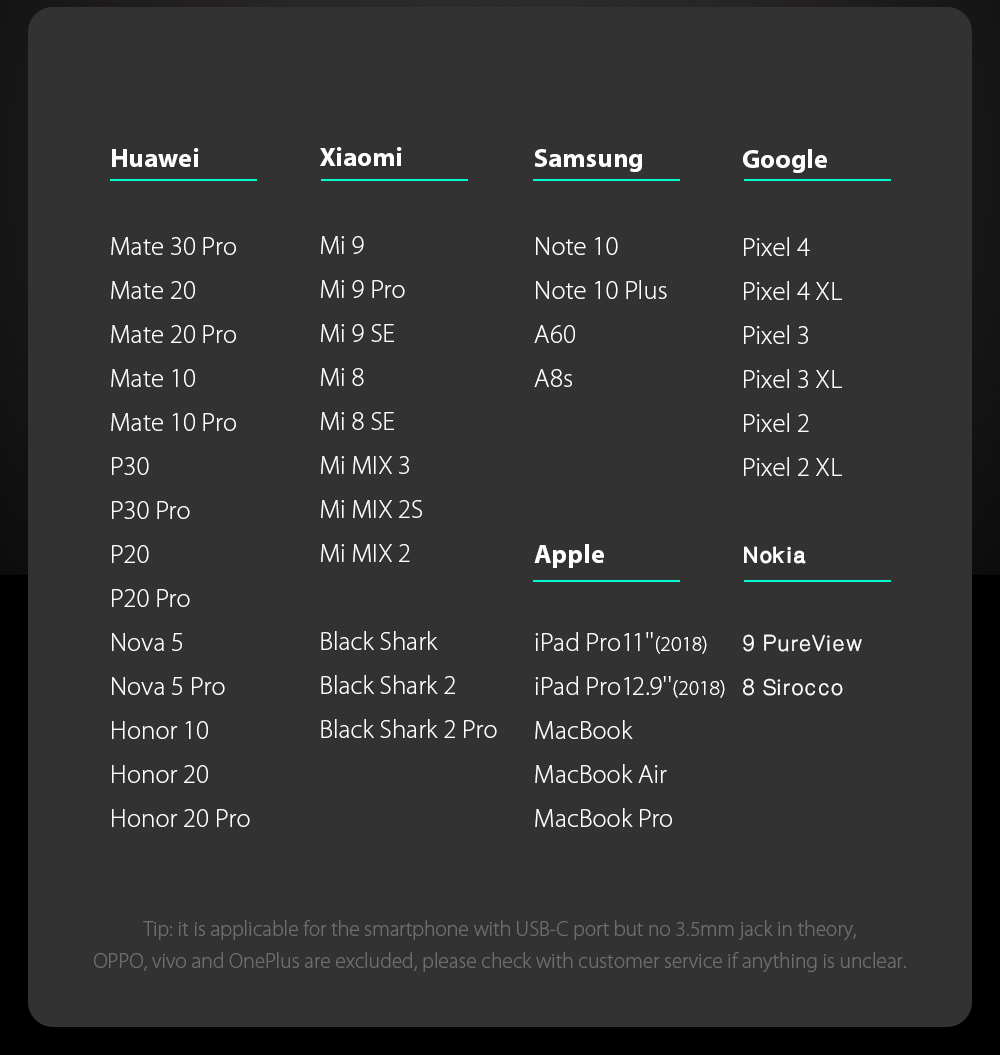1000x1055 pixels.
Task: Click the Apple section heading
Action: (x=569, y=555)
